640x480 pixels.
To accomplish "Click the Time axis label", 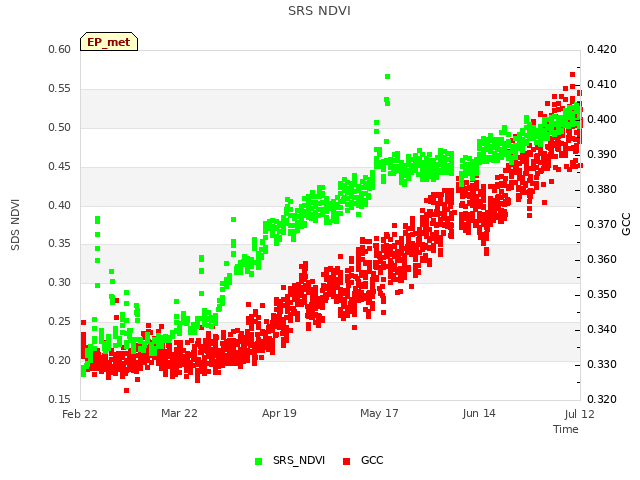I will [x=566, y=429].
